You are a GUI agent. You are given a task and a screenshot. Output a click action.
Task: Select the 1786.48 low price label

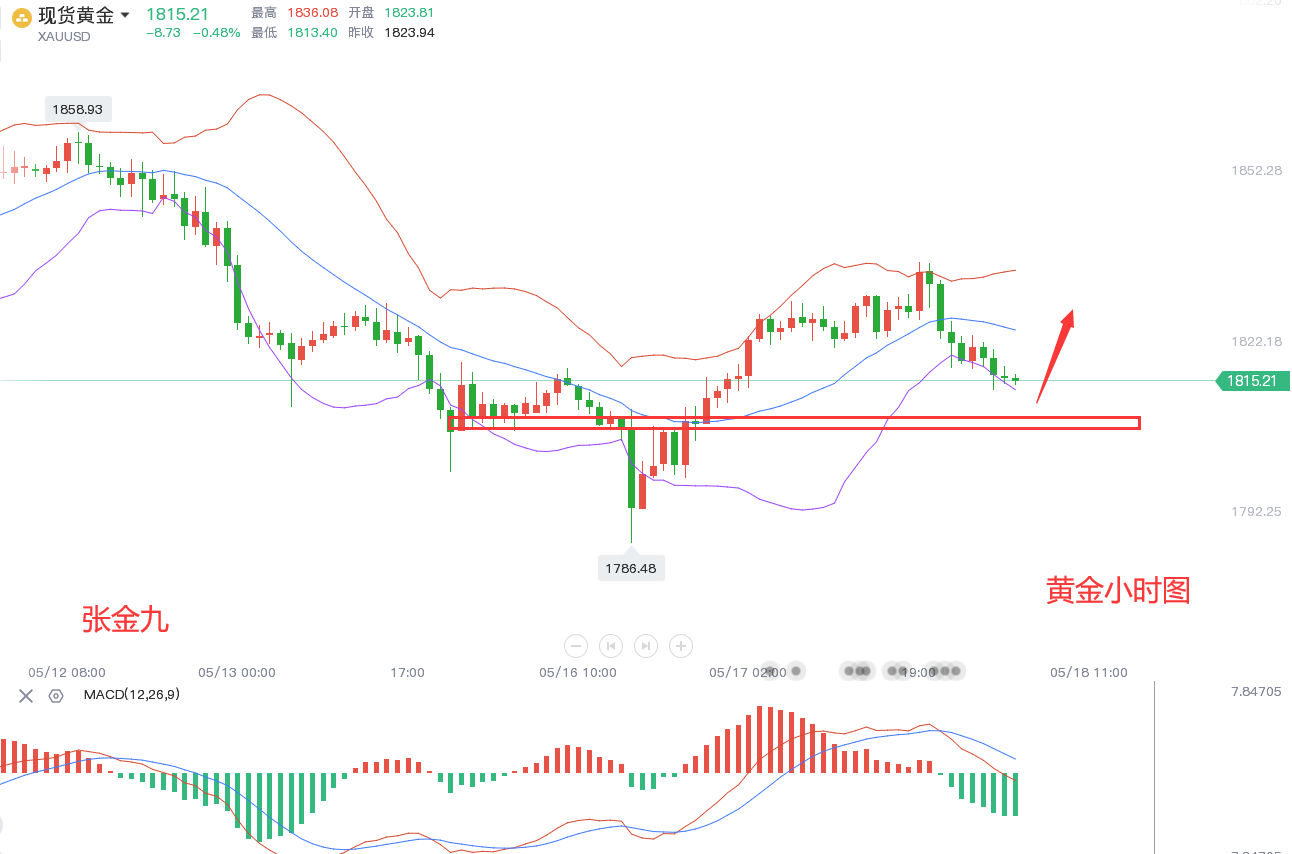(631, 568)
